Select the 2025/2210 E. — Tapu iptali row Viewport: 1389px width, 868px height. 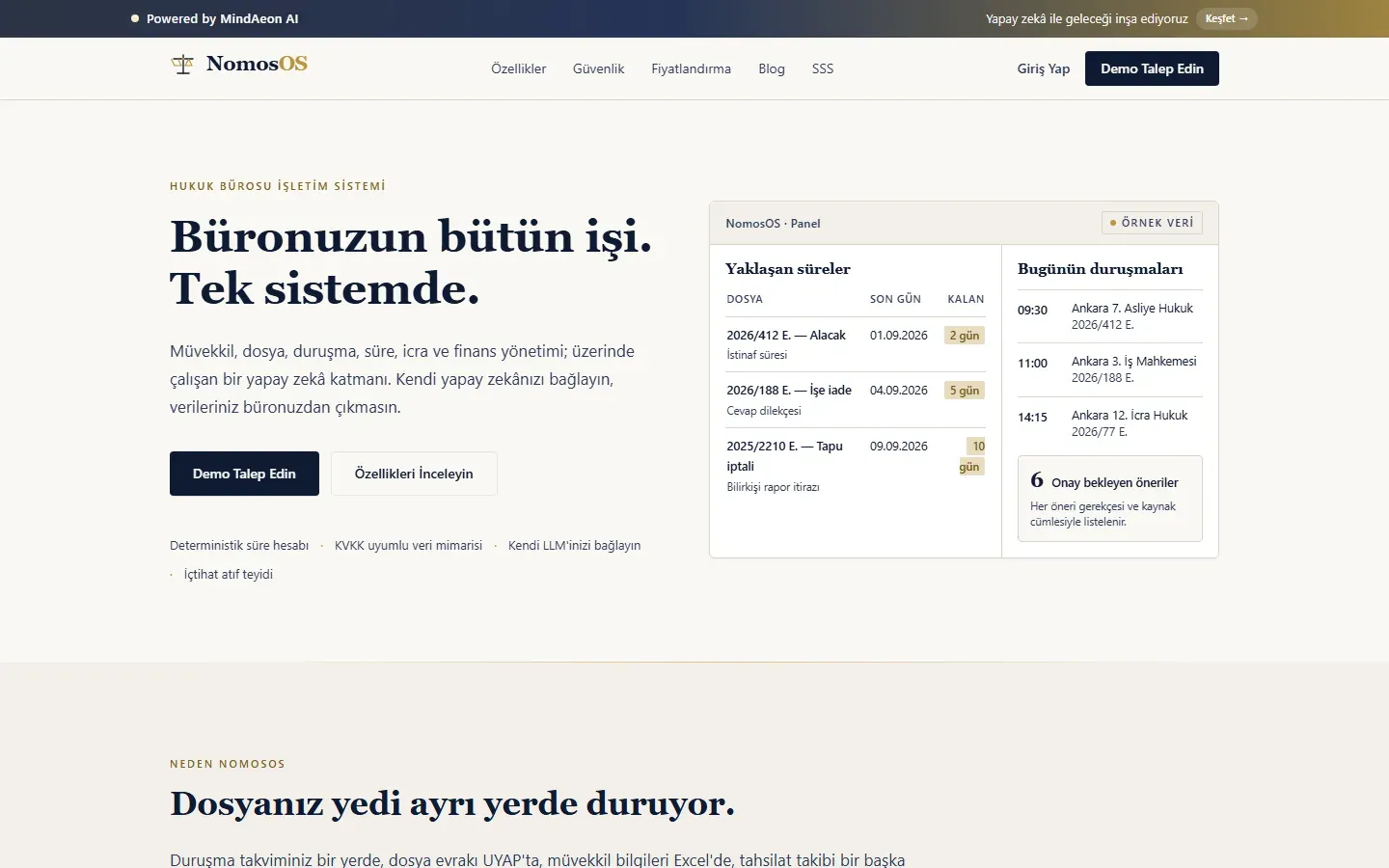coord(856,466)
